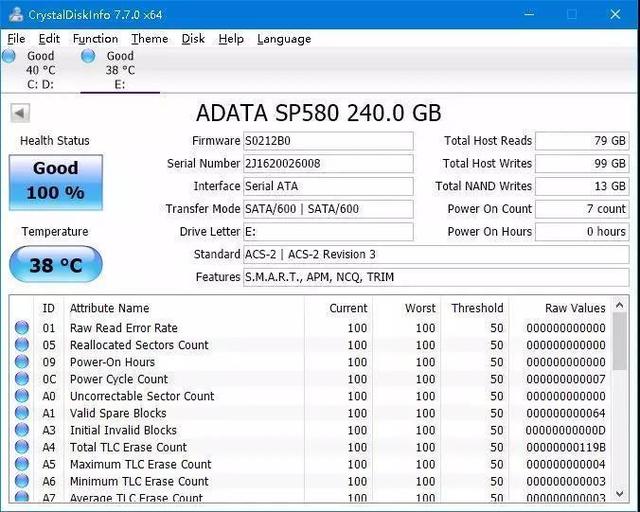Viewport: 640px width, 512px height.
Task: Minimize the CrystalDiskInfo window
Action: [x=529, y=15]
